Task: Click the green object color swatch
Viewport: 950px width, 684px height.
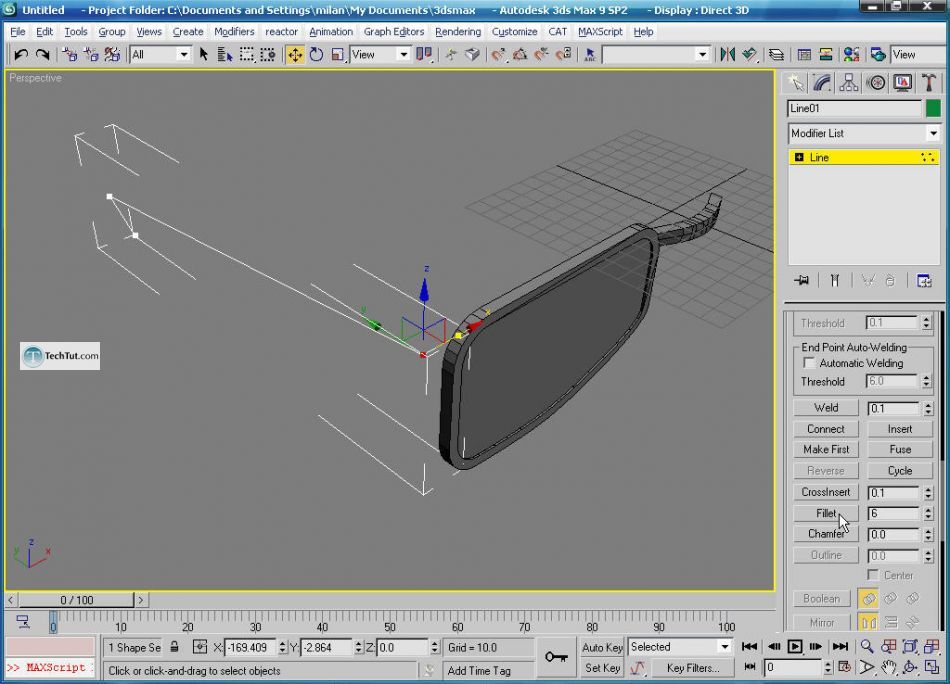Action: [x=933, y=108]
